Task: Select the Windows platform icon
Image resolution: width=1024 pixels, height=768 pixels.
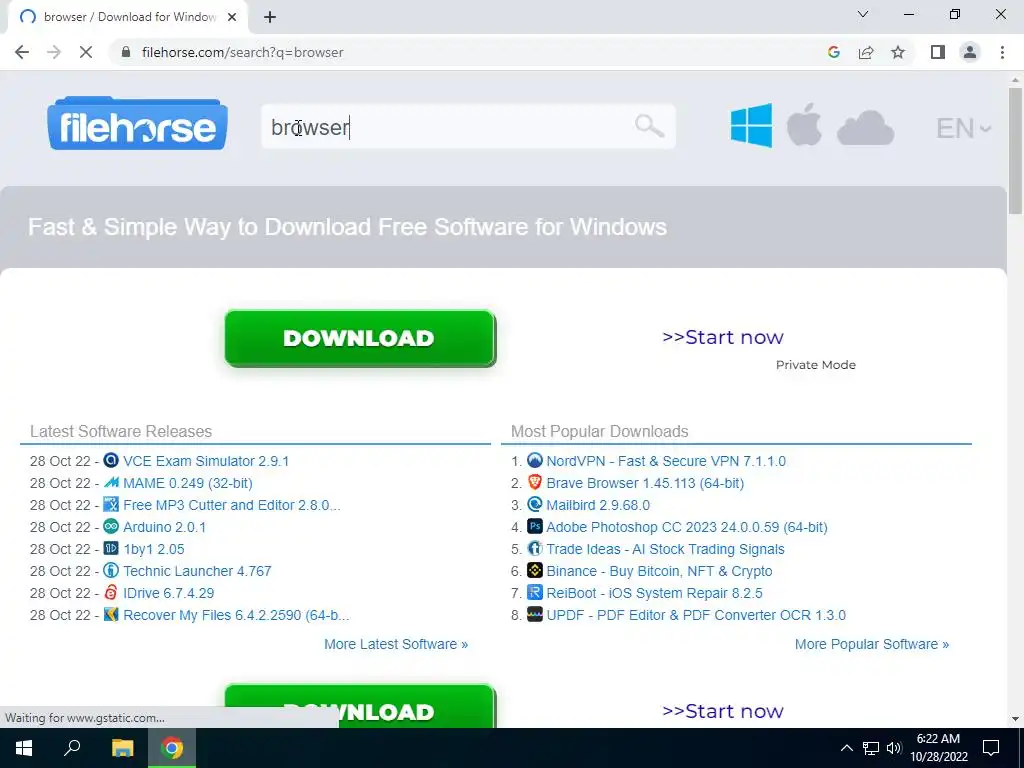Action: 751,125
